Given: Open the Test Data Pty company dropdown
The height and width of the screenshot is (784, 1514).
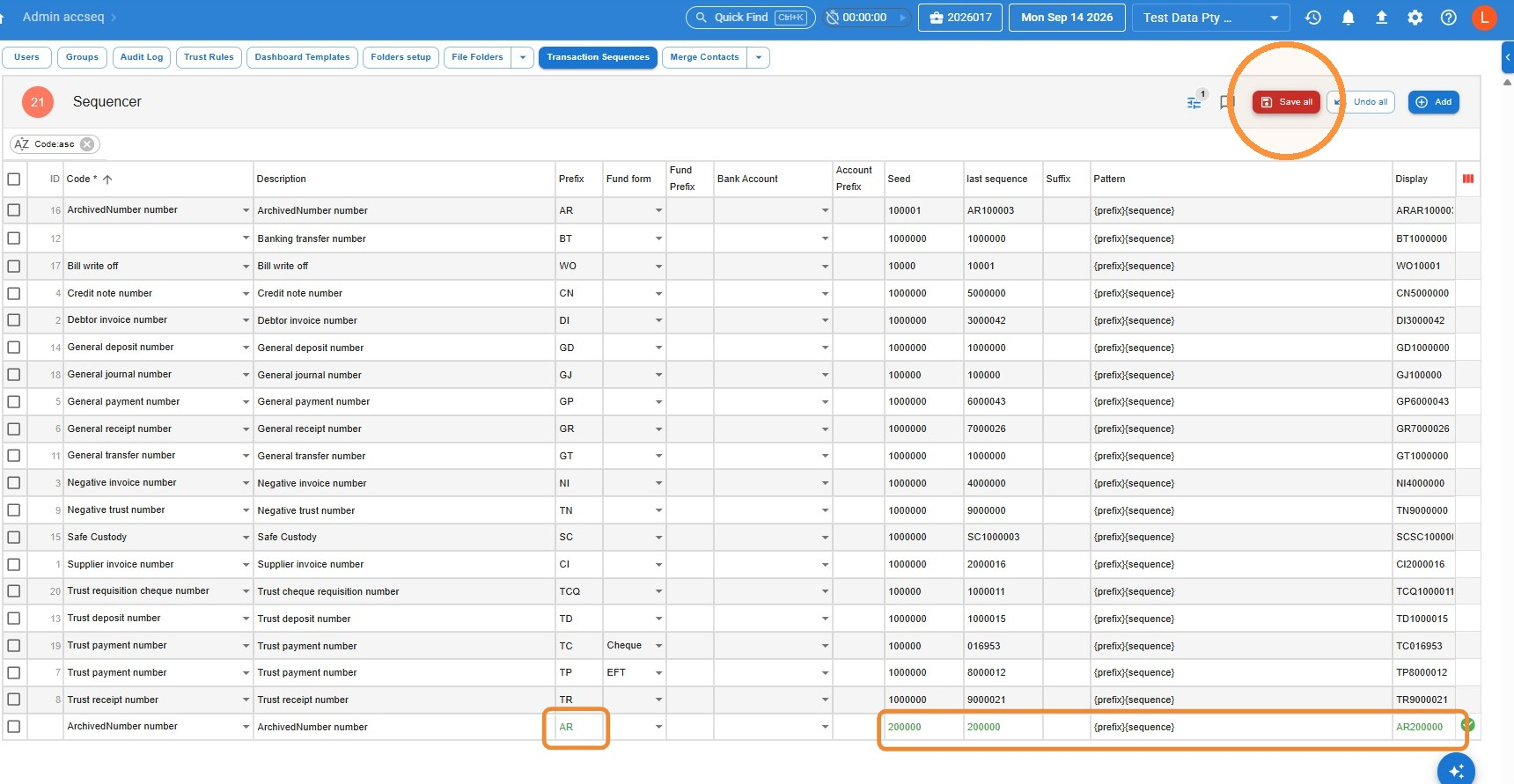Looking at the screenshot, I should click(1211, 18).
